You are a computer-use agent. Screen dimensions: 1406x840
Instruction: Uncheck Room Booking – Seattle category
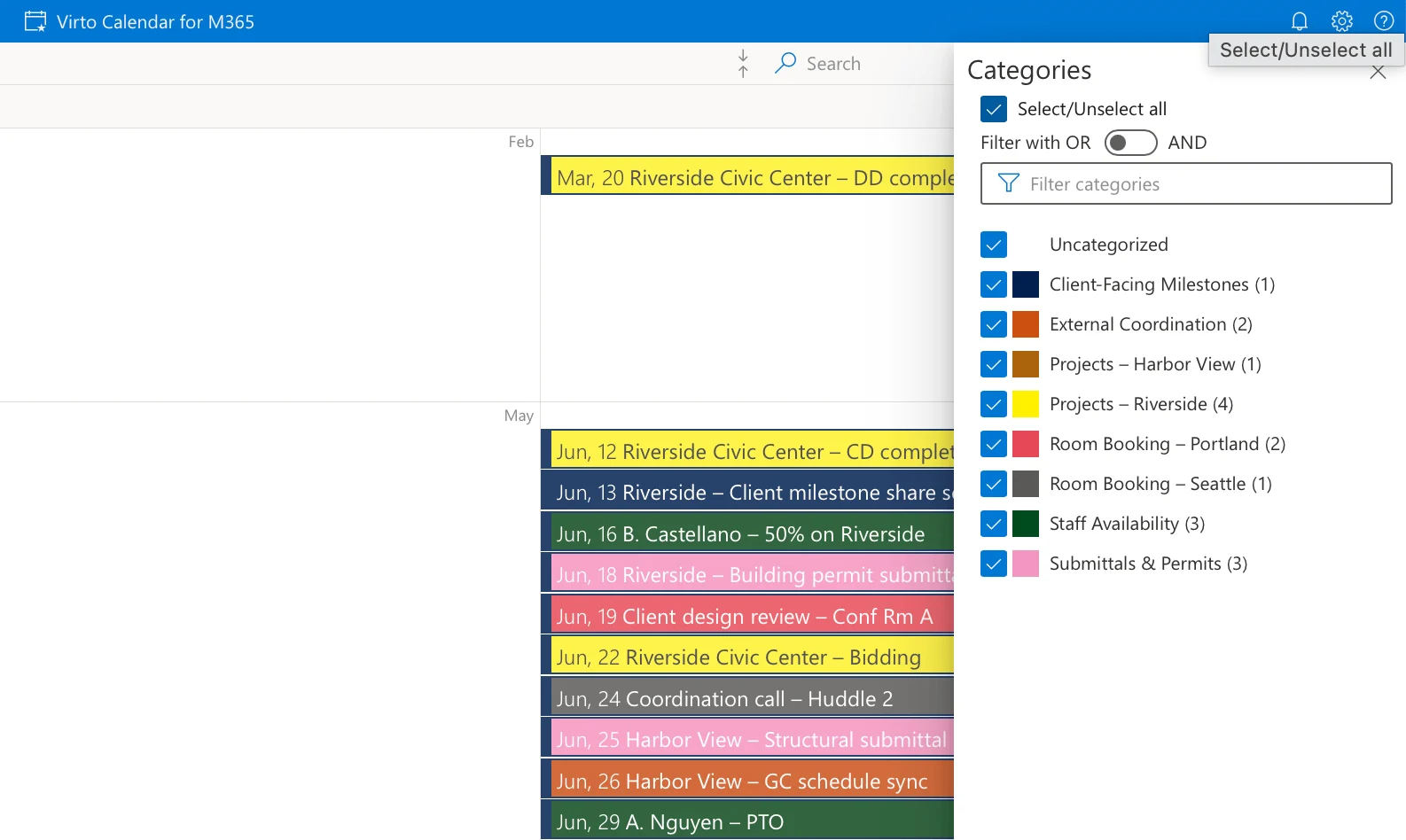click(994, 484)
